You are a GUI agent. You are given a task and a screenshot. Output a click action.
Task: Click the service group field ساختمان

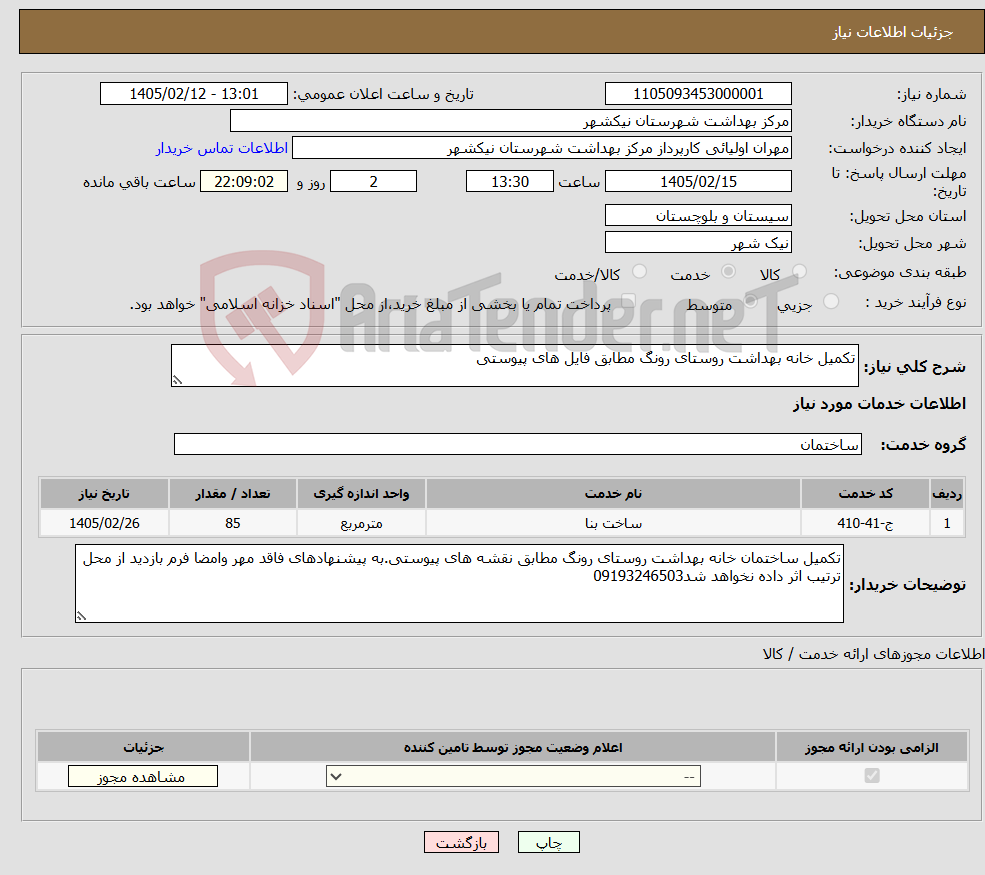[x=518, y=444]
